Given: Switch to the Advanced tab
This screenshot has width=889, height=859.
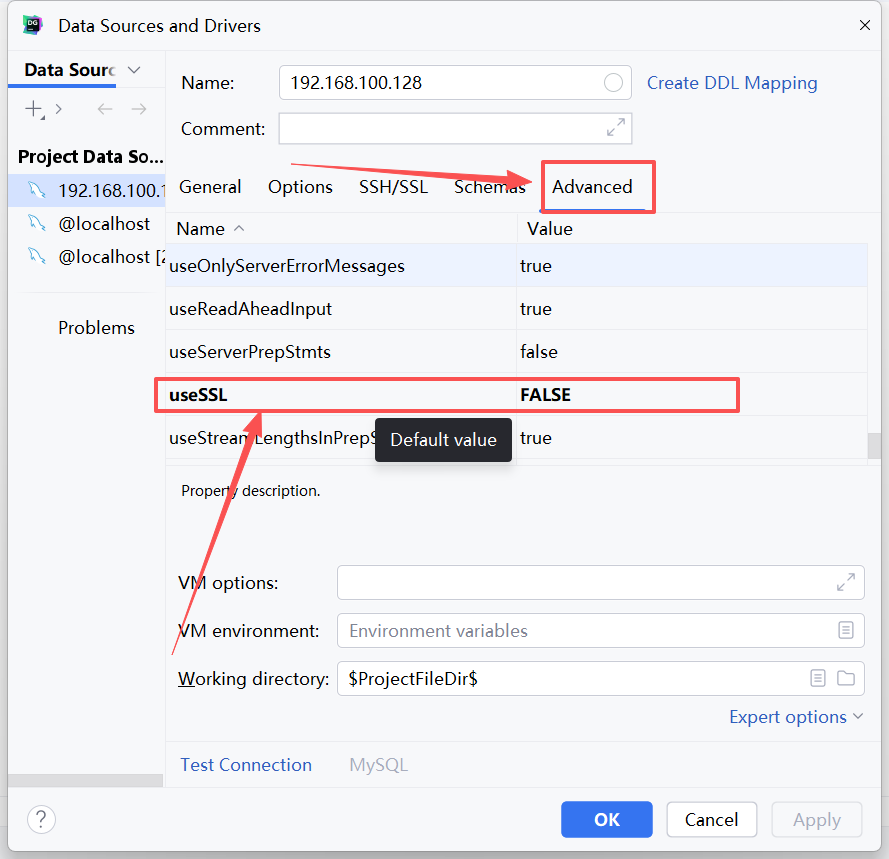Looking at the screenshot, I should 592,187.
